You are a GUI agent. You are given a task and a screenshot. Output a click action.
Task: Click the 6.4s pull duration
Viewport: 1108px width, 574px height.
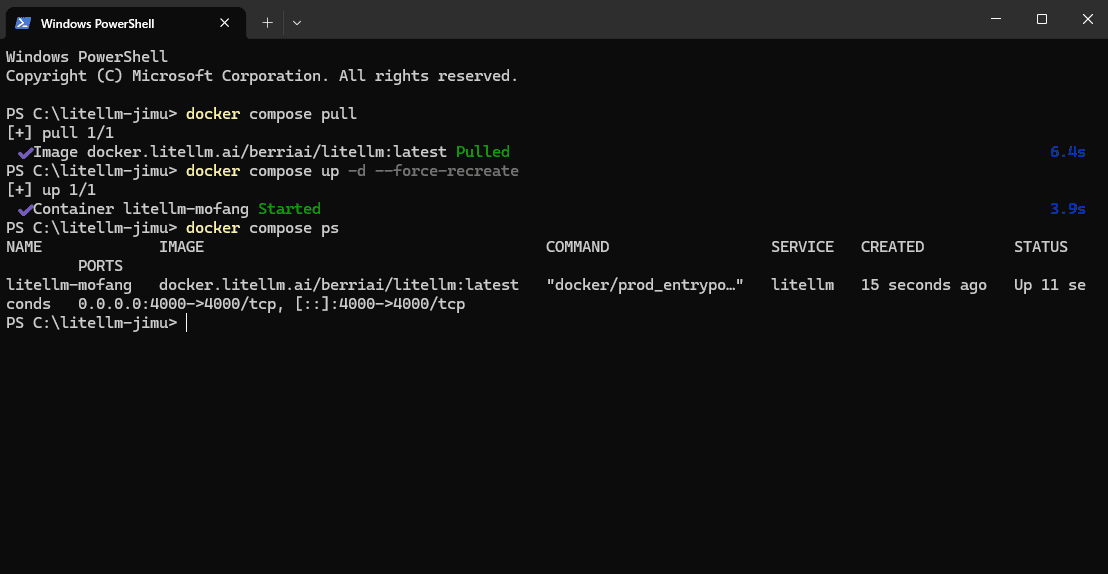point(1067,152)
